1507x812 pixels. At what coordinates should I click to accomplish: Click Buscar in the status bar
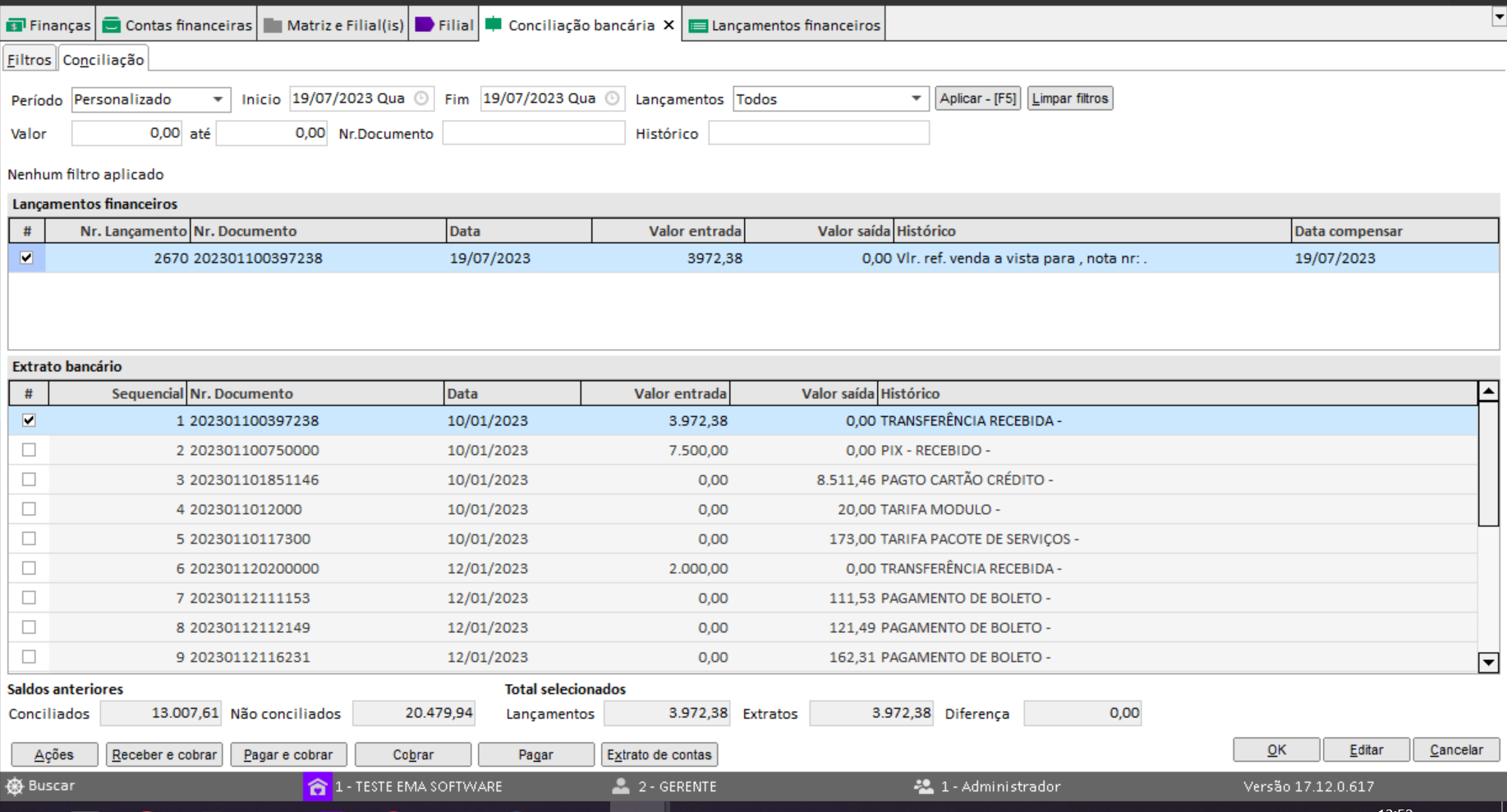(51, 786)
